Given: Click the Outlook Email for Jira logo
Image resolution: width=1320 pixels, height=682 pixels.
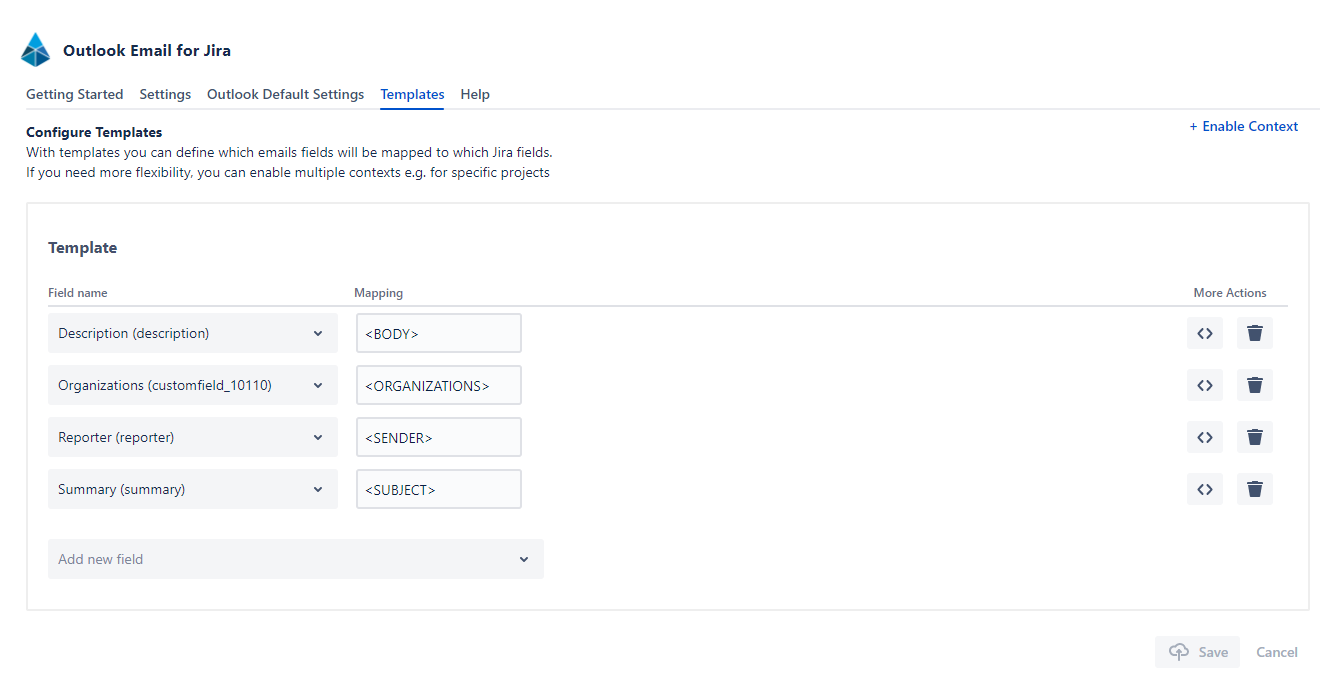Looking at the screenshot, I should coord(36,50).
